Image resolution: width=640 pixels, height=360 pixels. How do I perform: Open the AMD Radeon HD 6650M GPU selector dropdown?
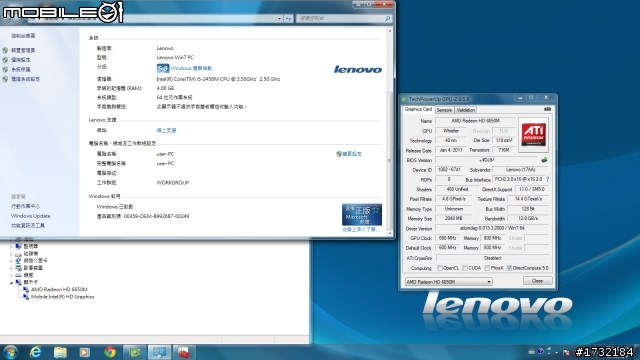(x=448, y=282)
